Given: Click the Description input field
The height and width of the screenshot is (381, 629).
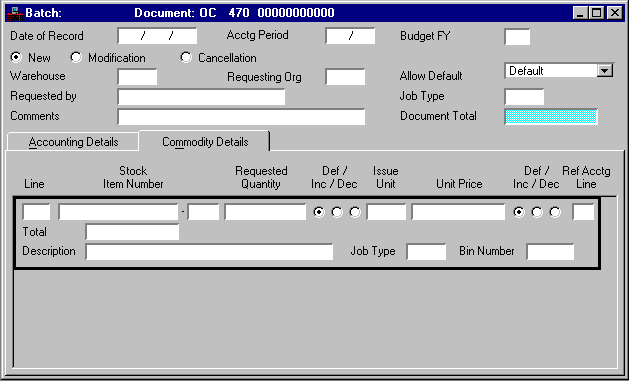Looking at the screenshot, I should click(x=209, y=252).
